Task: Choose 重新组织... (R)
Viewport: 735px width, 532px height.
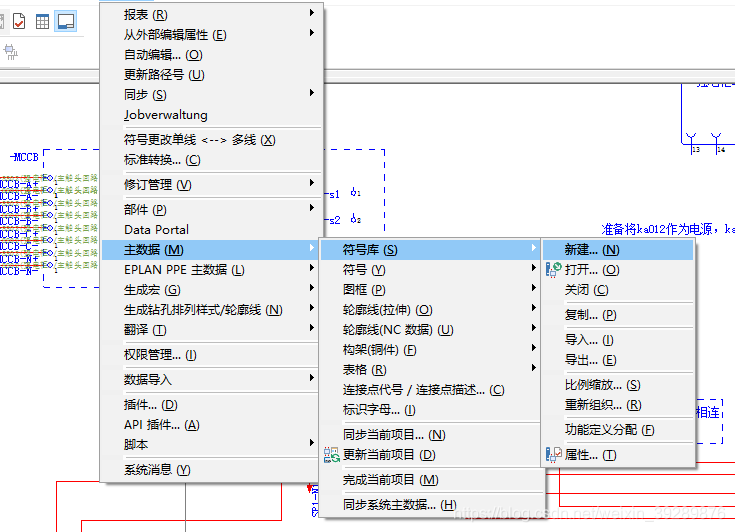Action: click(x=618, y=405)
